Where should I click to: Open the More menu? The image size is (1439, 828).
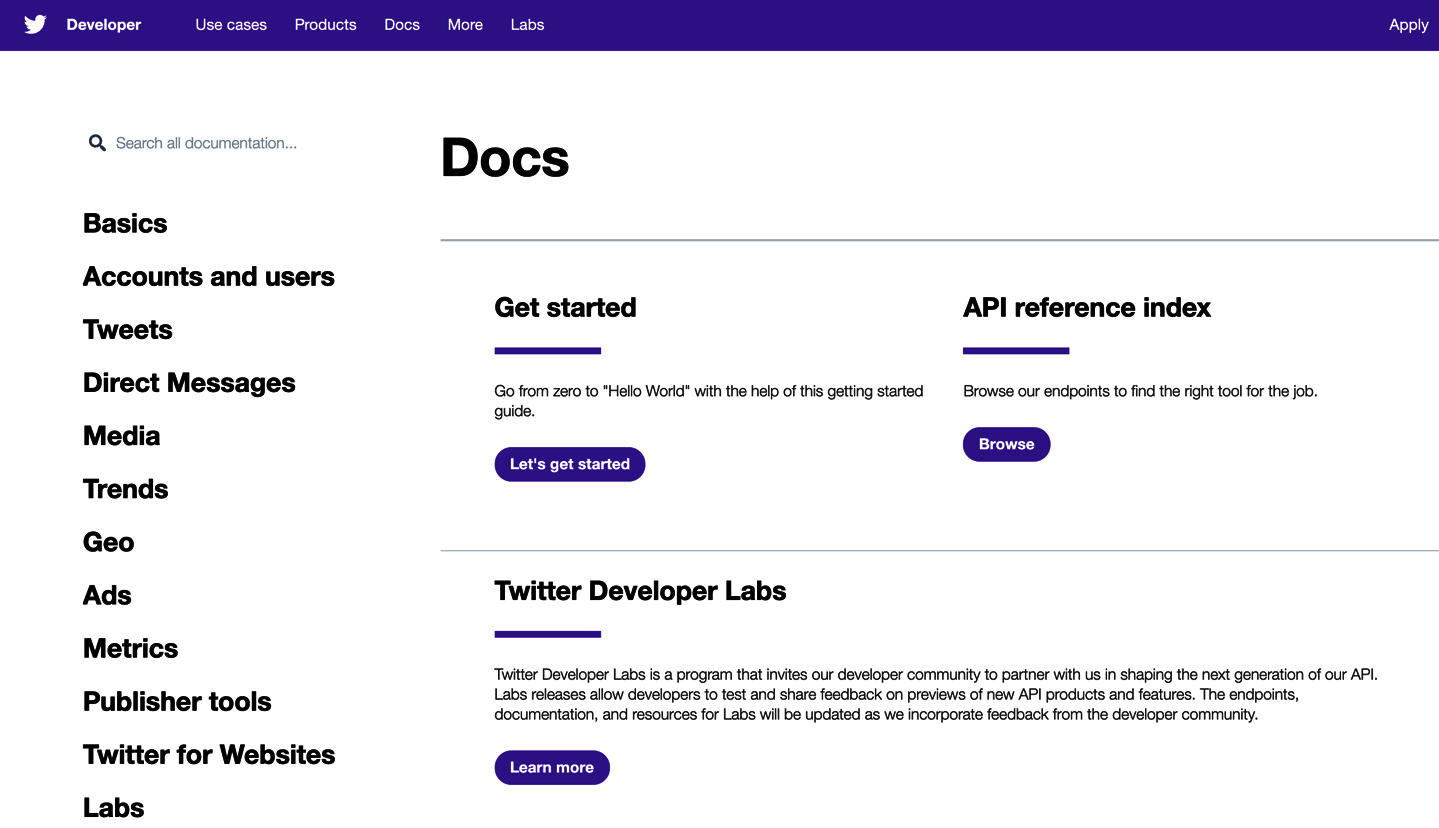coord(465,25)
